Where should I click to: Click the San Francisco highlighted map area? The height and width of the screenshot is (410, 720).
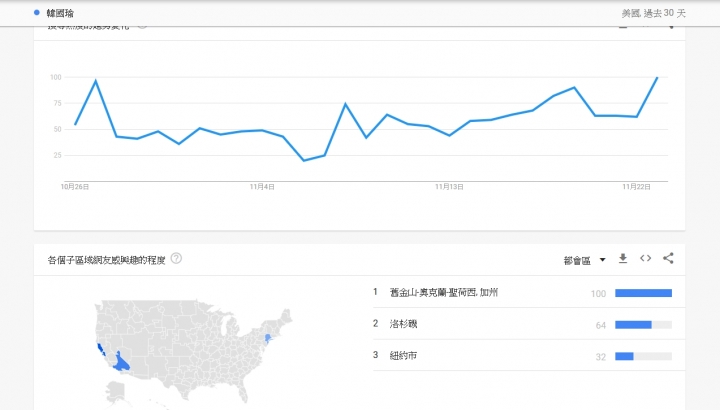[x=101, y=349]
